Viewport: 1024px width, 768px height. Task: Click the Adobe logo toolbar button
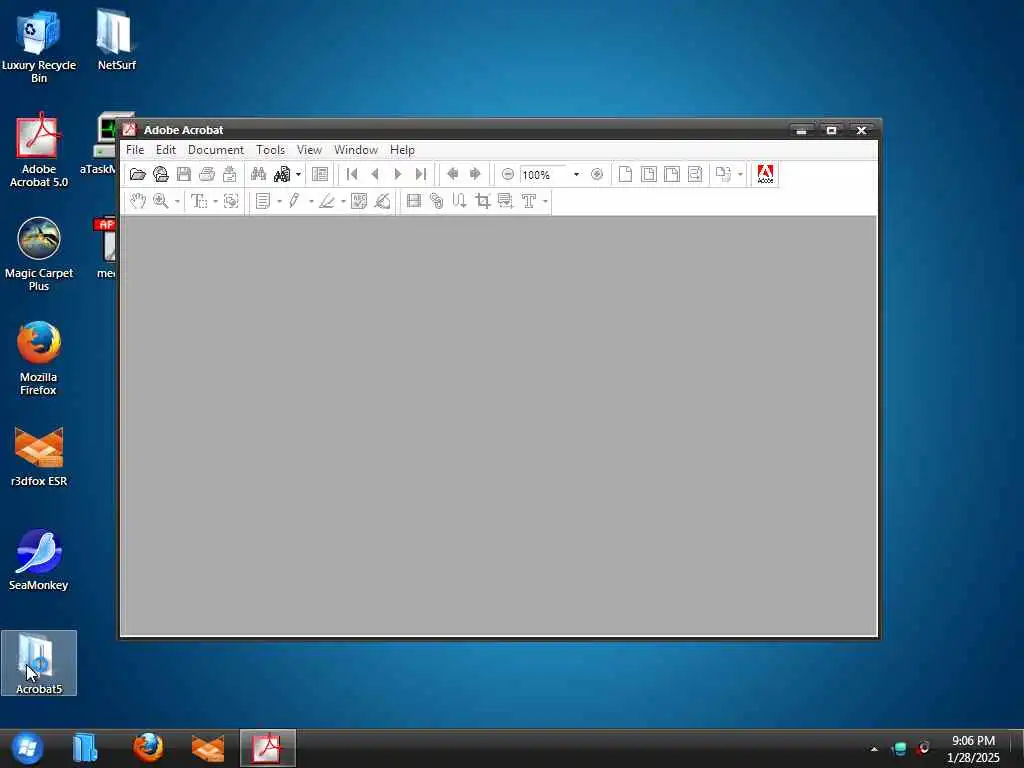(765, 174)
